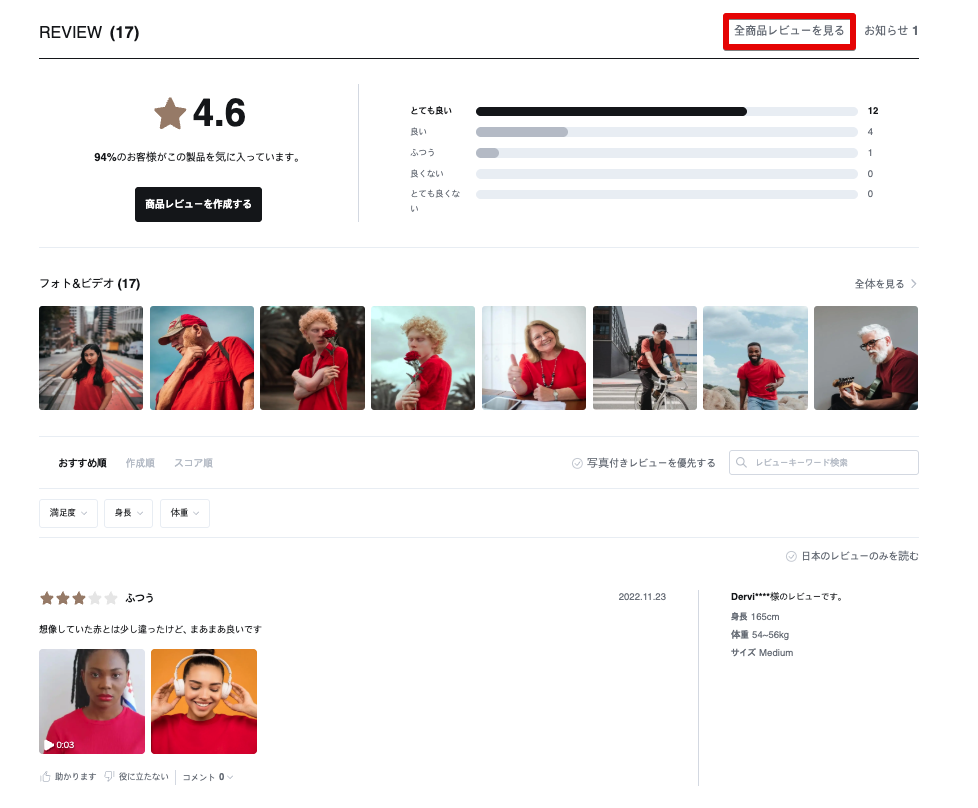
Task: Click the thumbs-down not helpful icon
Action: click(110, 777)
